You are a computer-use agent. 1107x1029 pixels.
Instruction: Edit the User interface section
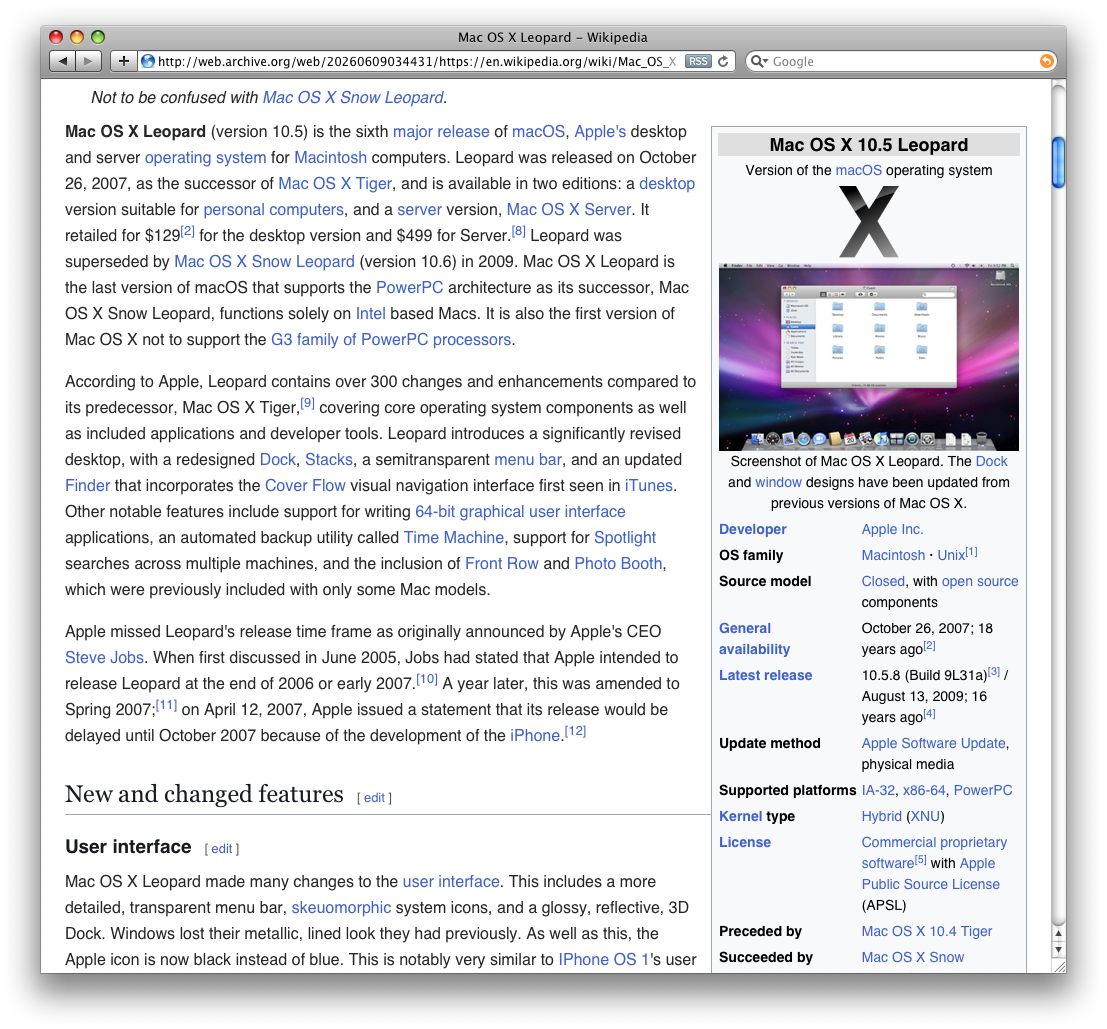pyautogui.click(x=222, y=849)
